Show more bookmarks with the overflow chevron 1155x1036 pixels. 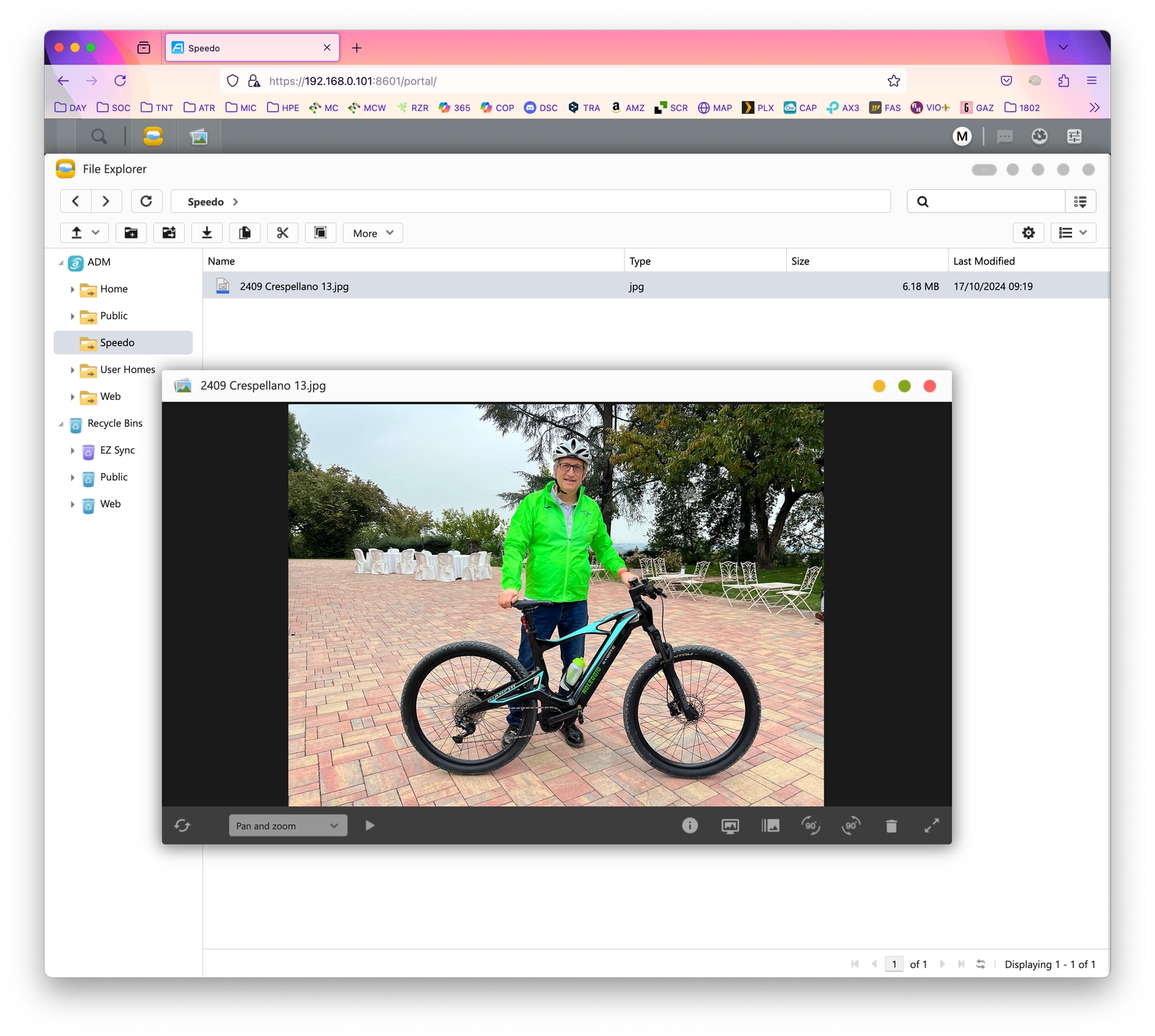pyautogui.click(x=1094, y=108)
